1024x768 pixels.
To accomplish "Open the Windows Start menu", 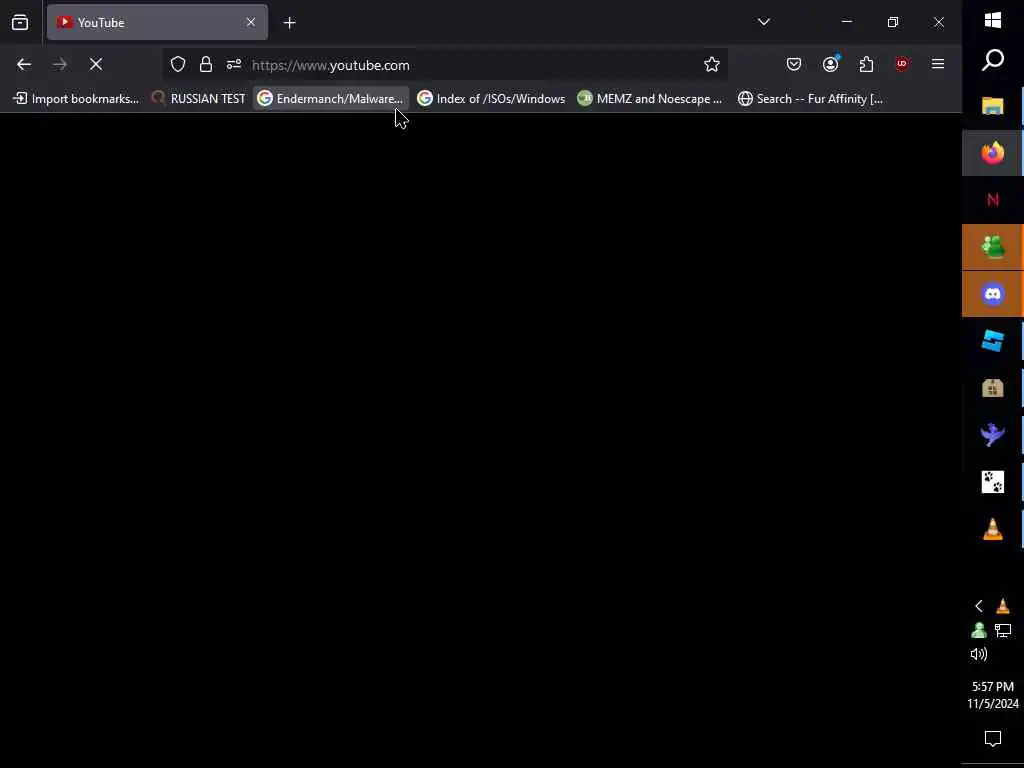I will tap(993, 20).
